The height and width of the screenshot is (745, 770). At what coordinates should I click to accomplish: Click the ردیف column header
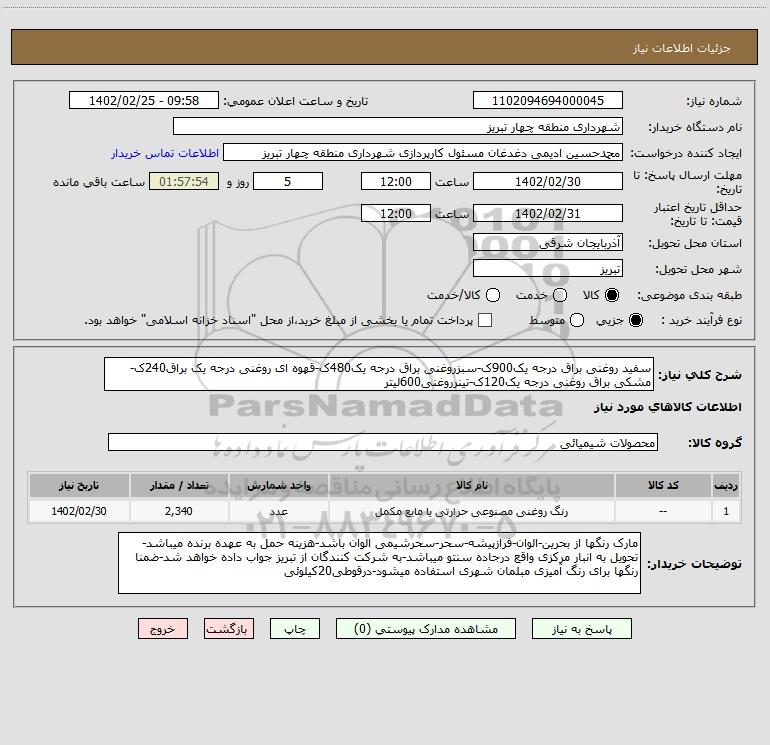pos(726,485)
